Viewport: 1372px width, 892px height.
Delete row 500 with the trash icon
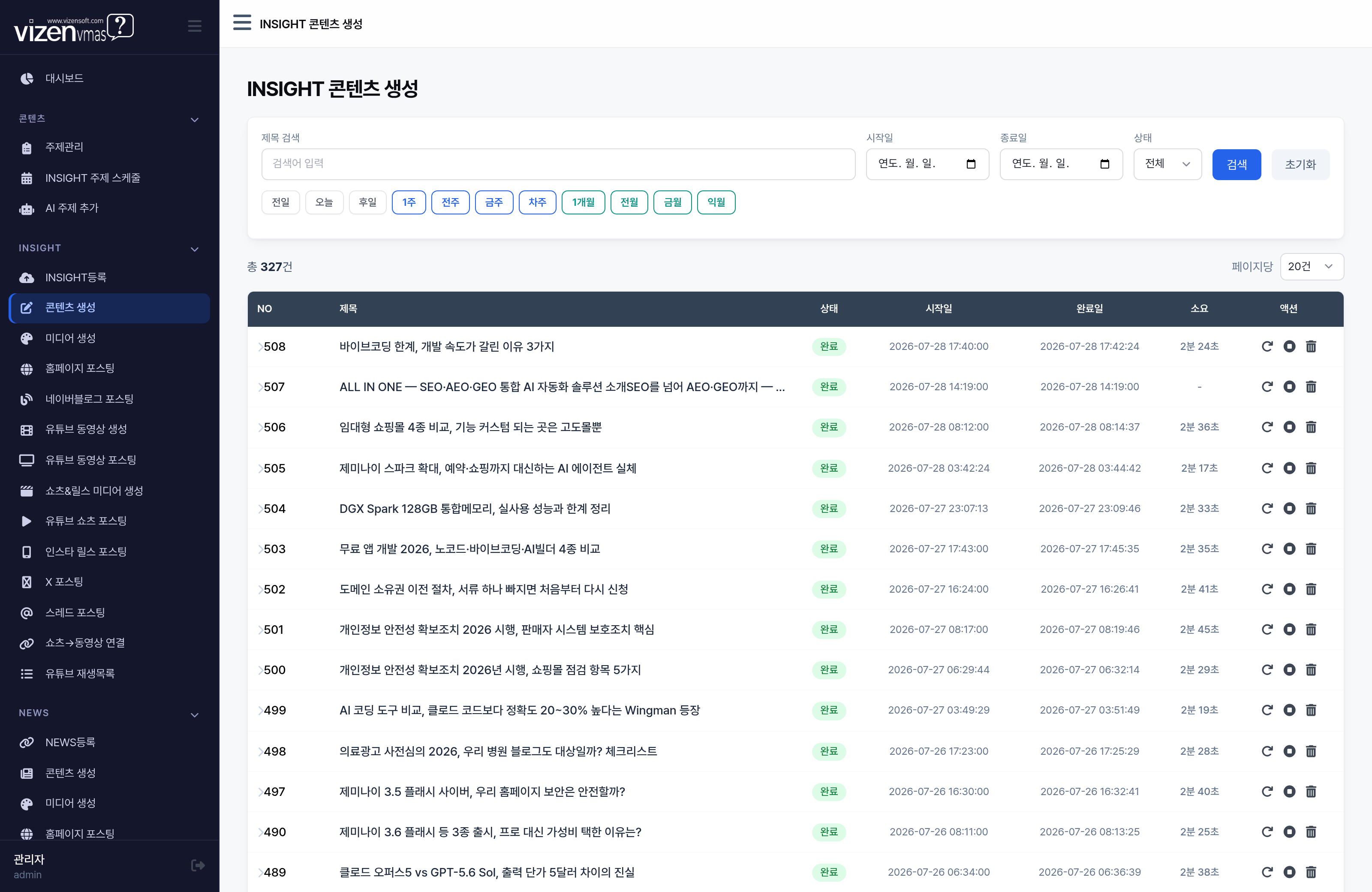(x=1311, y=670)
